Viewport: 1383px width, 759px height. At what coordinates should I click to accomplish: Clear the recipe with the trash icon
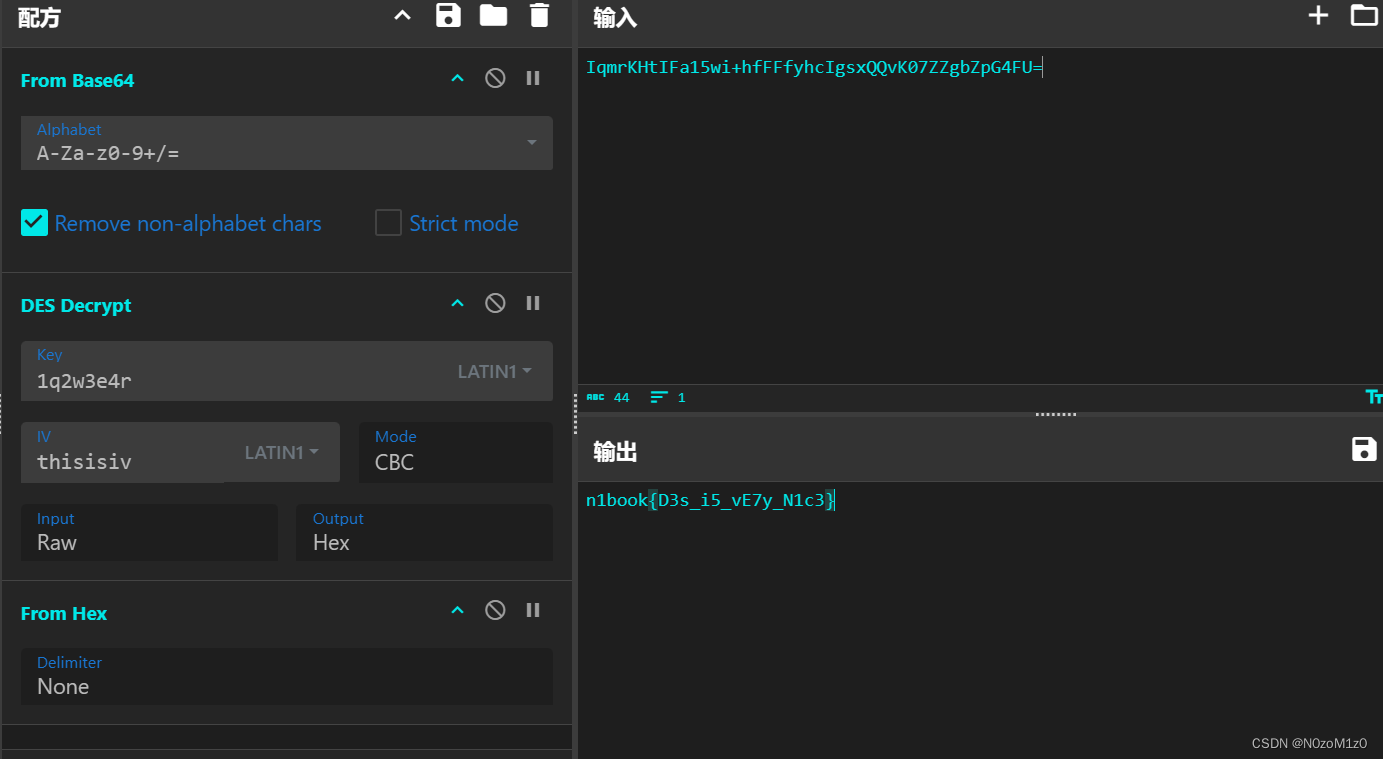coord(539,15)
